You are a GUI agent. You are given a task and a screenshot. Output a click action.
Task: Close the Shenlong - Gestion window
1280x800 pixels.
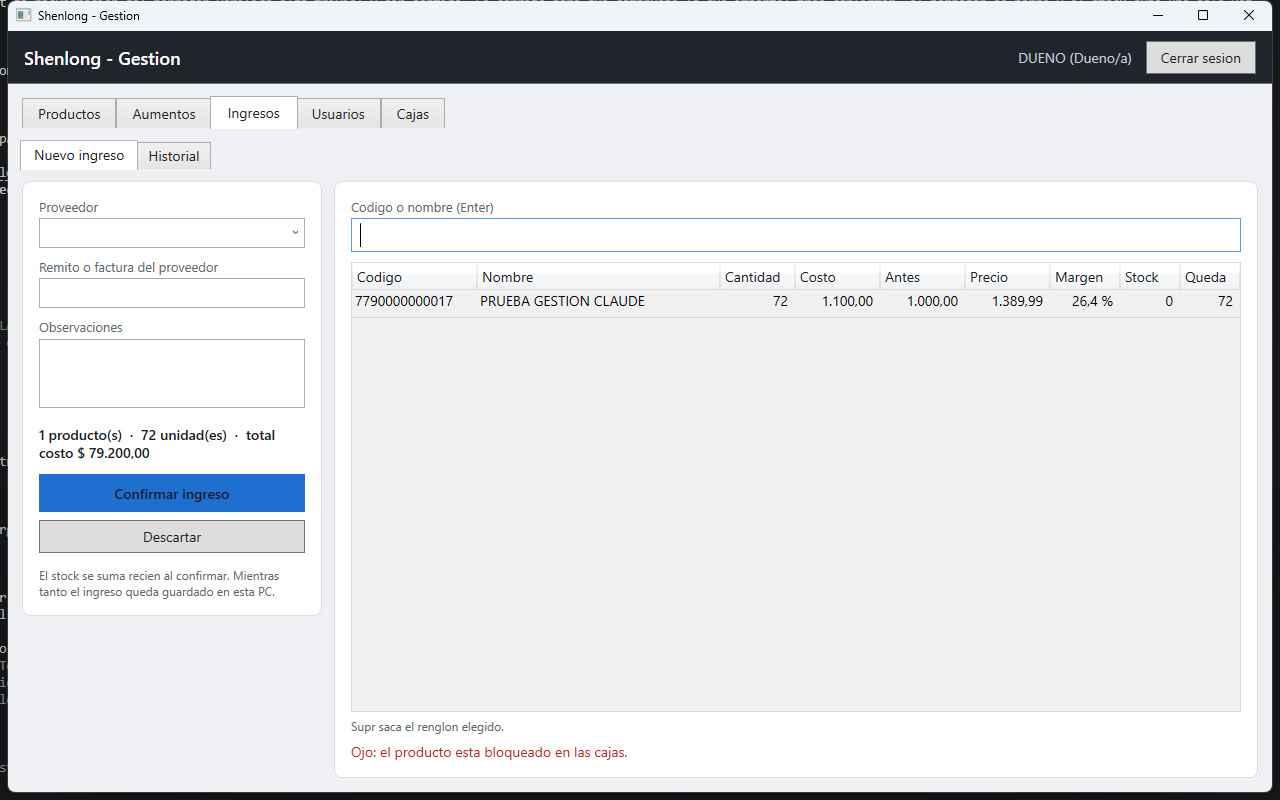[x=1249, y=15]
